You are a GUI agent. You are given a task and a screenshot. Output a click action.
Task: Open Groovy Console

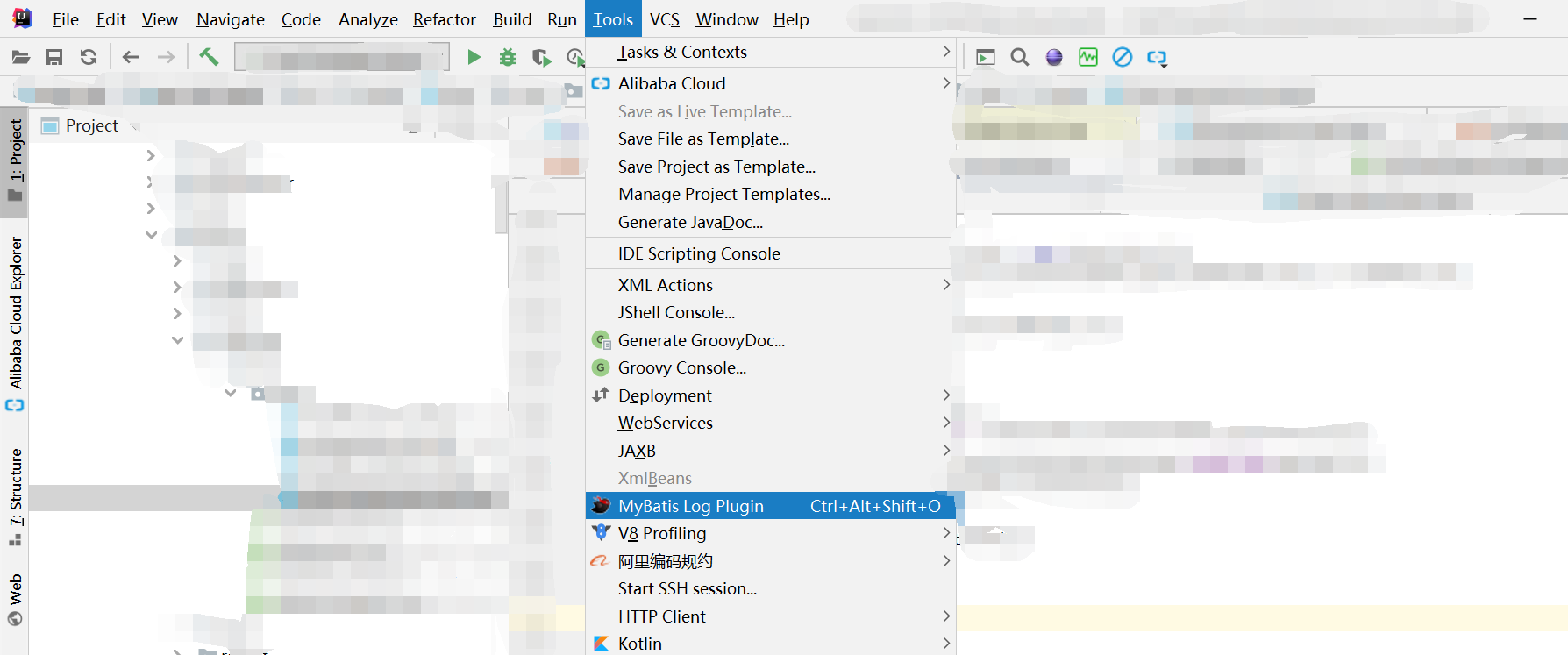[x=771, y=367]
